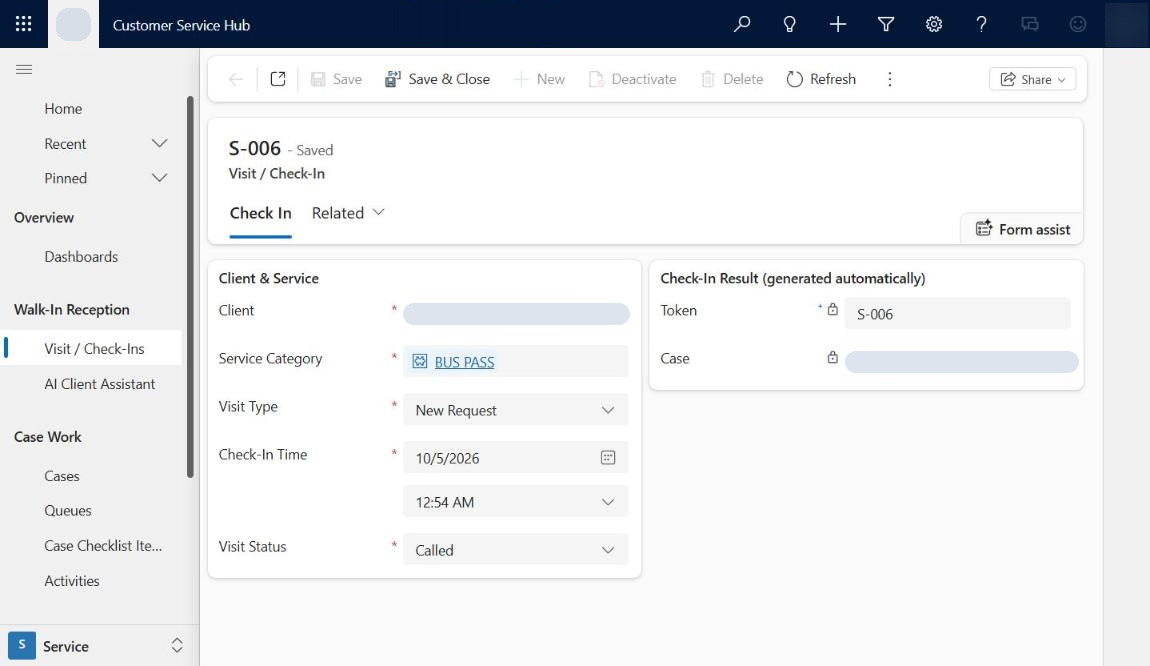This screenshot has width=1150, height=666.
Task: Click the plus quick create icon
Action: [838, 24]
